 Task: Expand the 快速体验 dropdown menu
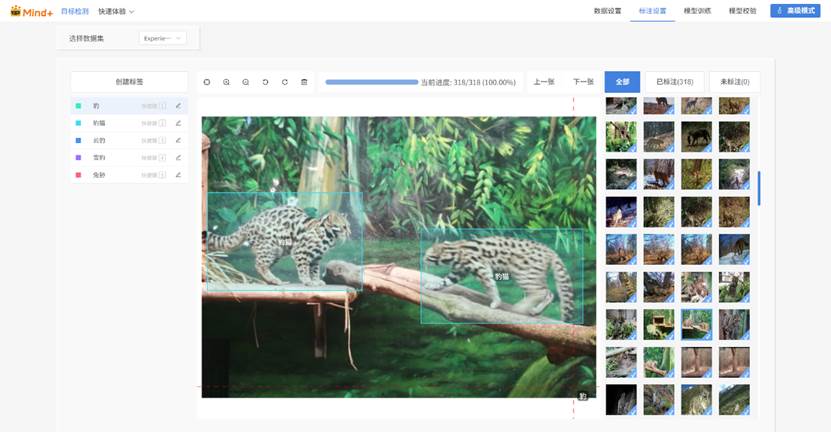click(x=117, y=11)
